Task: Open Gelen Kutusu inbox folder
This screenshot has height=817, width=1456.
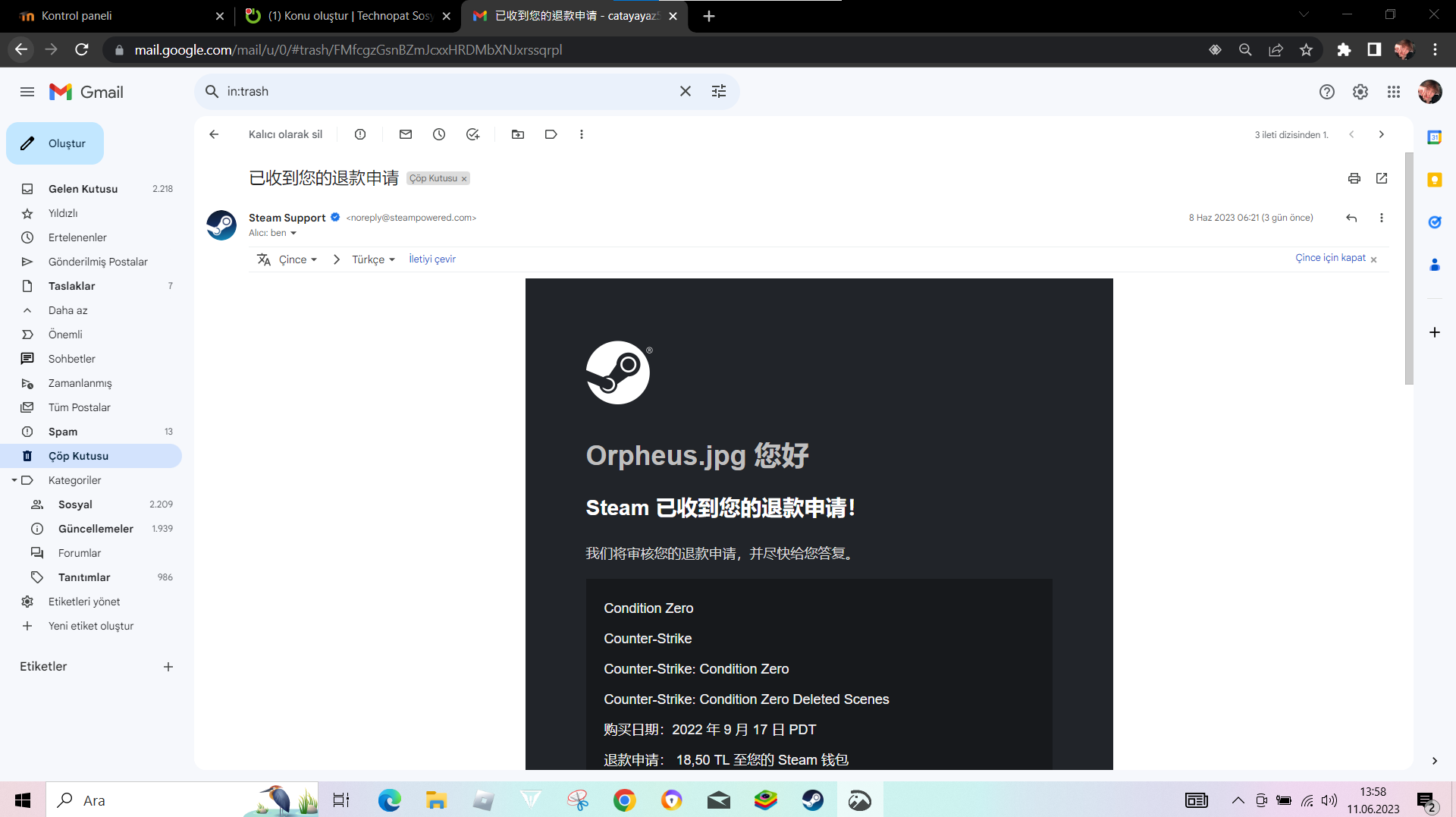Action: point(91,189)
